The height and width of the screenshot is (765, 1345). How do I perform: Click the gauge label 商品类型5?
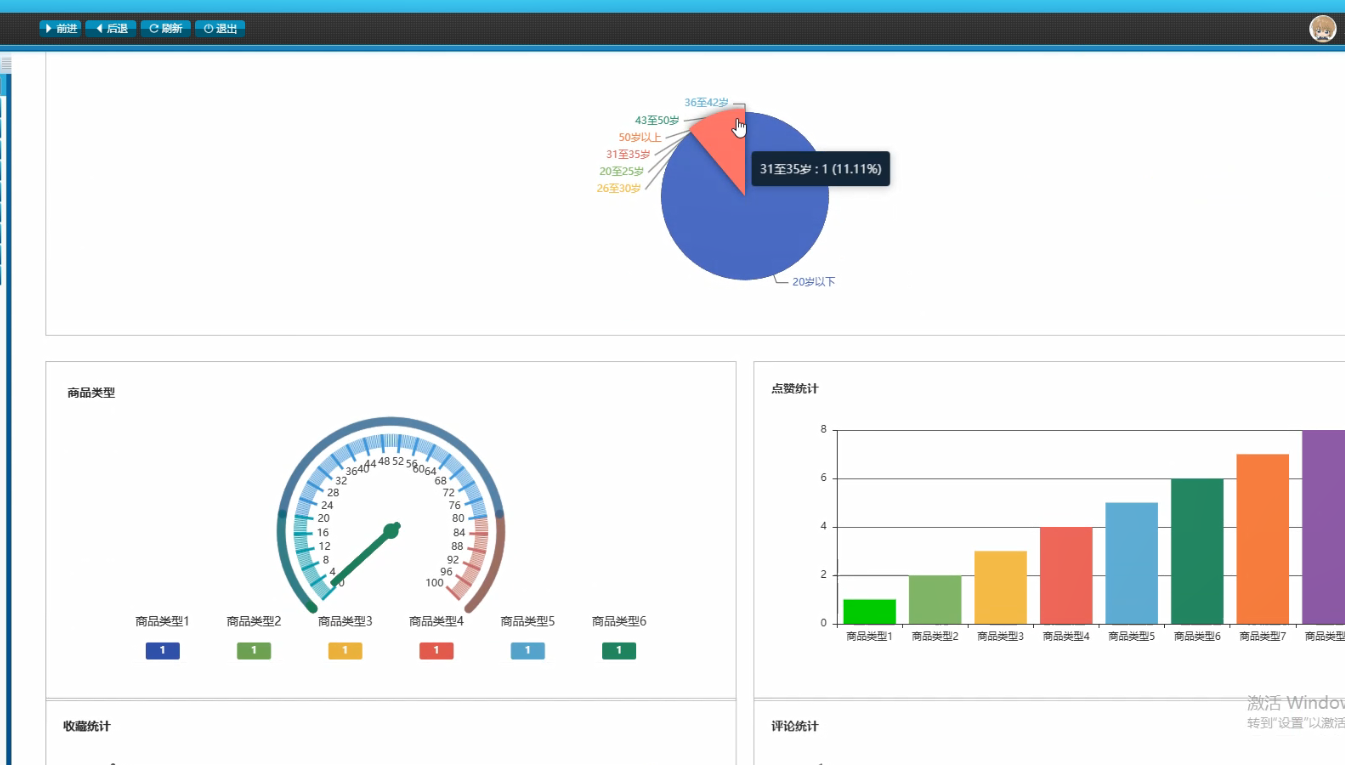528,621
